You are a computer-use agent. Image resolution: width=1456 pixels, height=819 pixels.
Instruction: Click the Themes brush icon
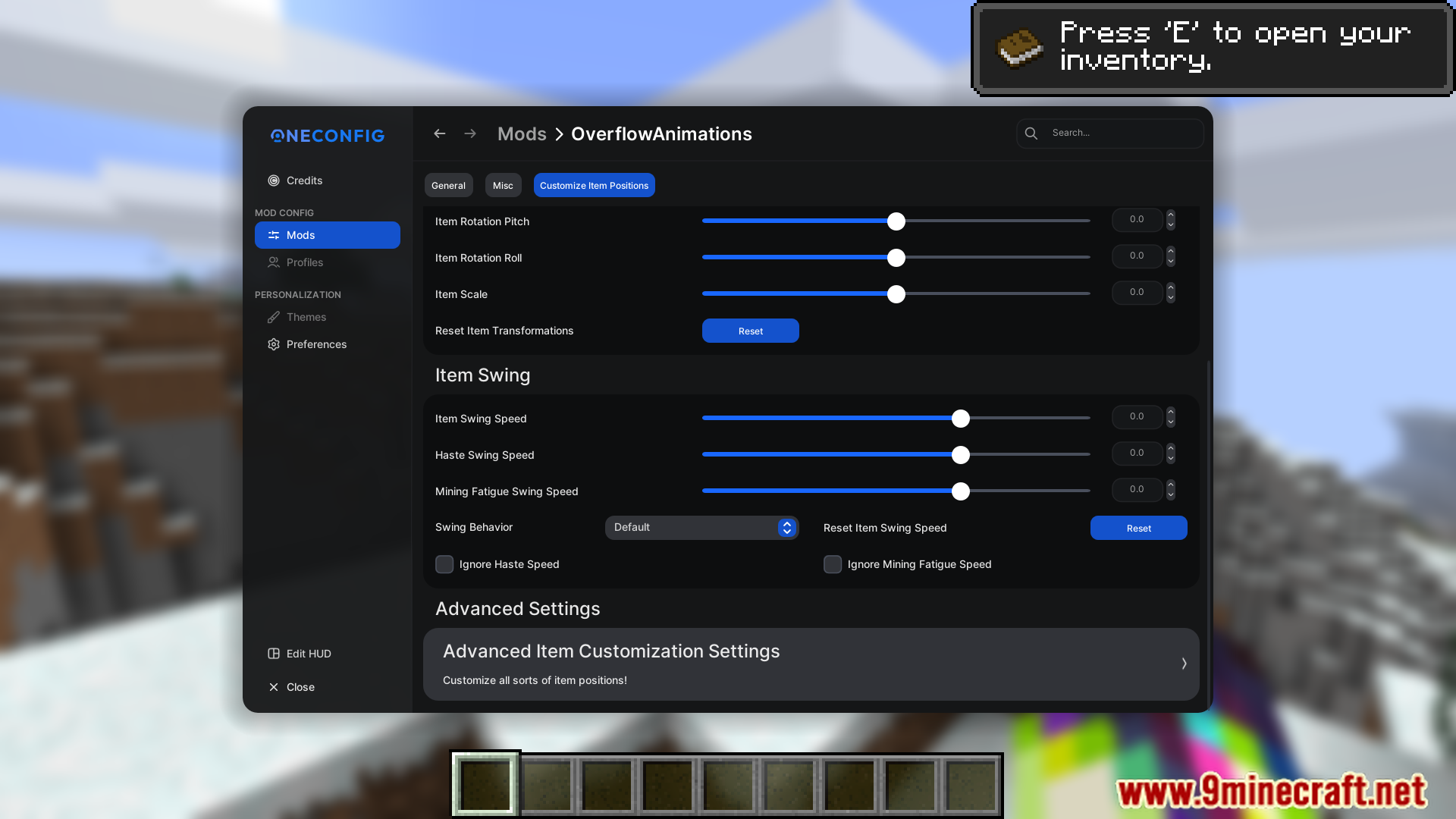point(274,317)
